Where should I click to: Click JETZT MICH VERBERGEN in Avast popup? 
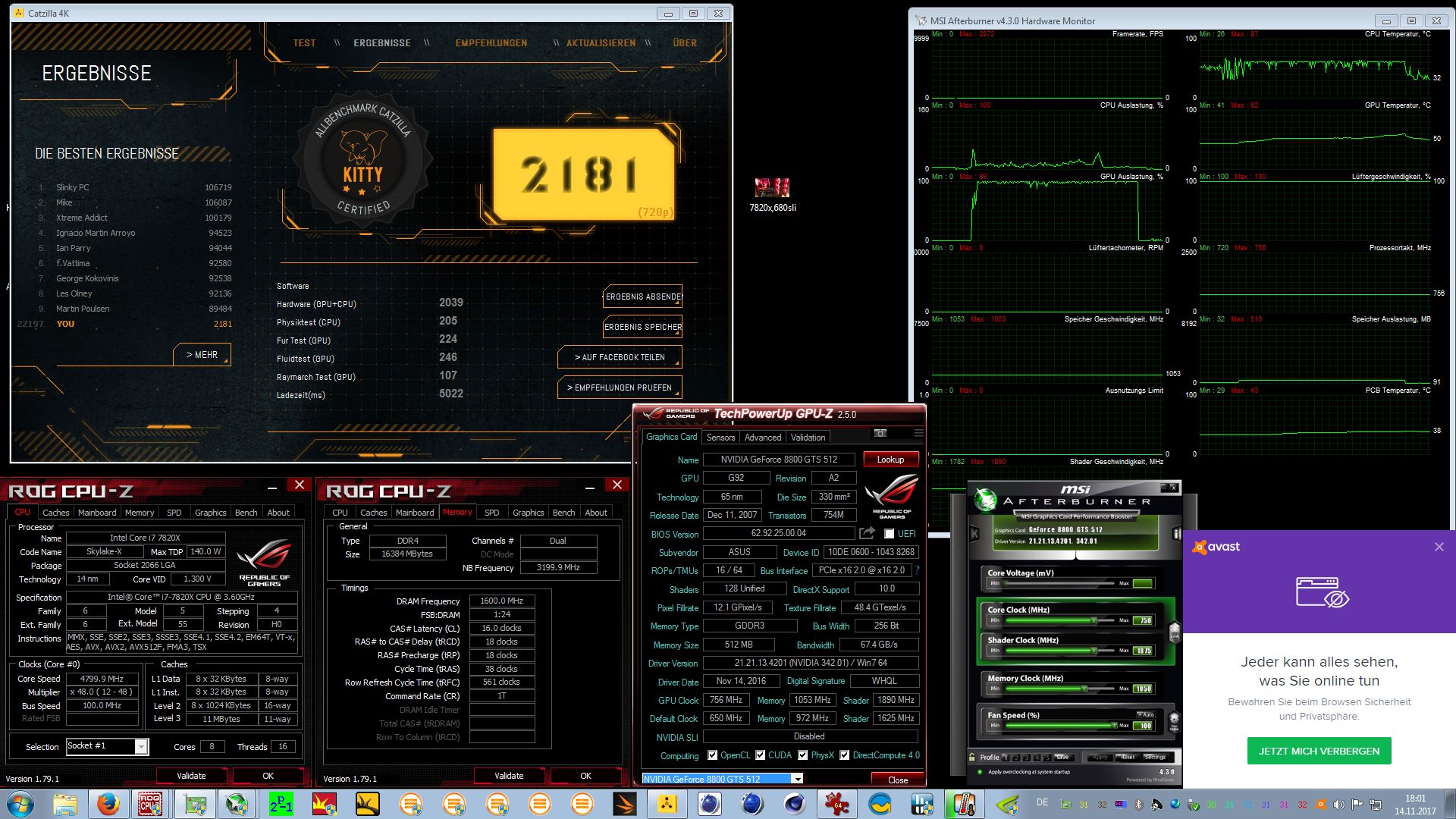point(1319,751)
